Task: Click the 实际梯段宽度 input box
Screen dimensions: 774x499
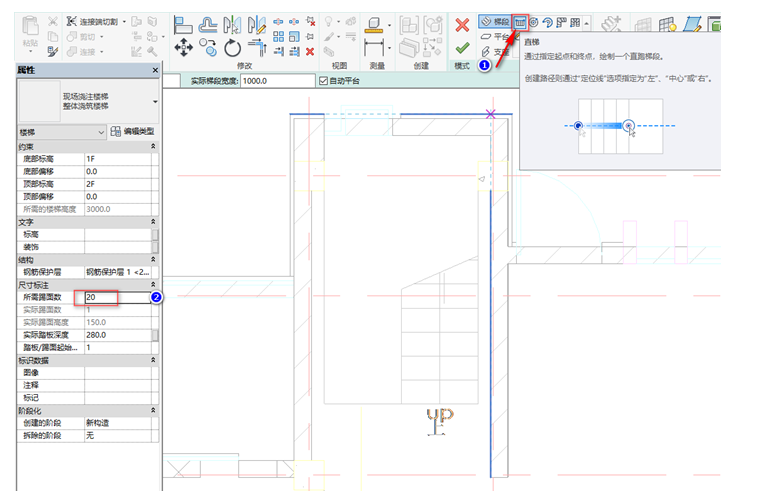Action: pos(276,81)
